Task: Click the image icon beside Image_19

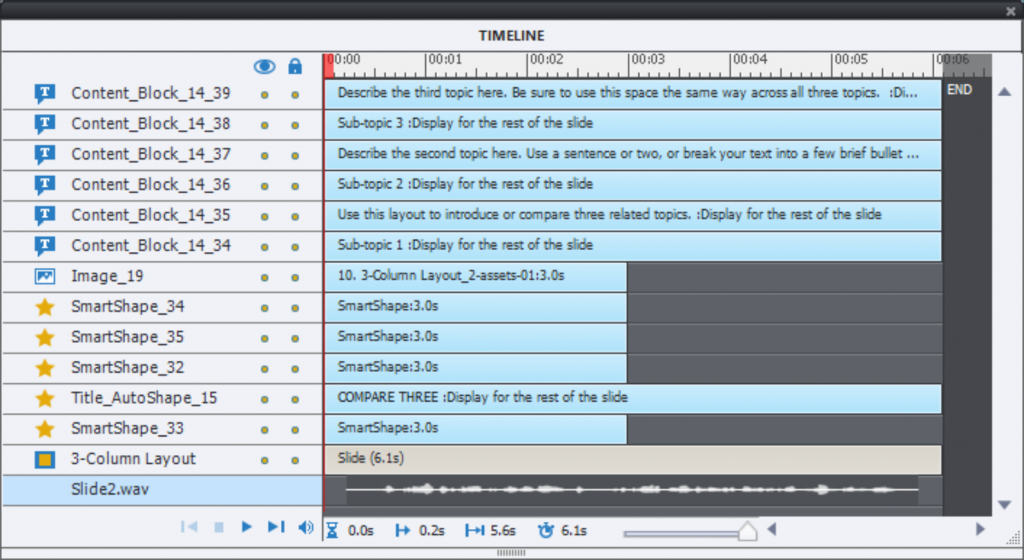Action: (45, 276)
